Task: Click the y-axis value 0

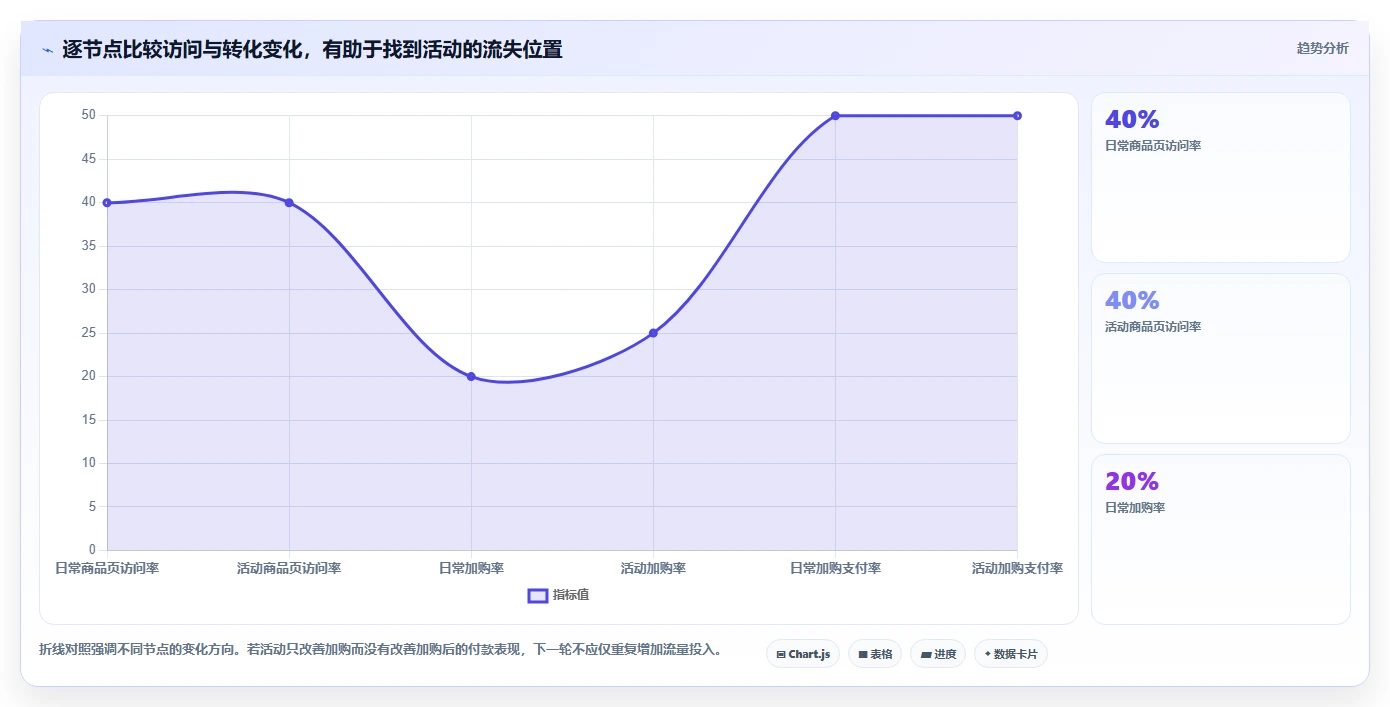Action: click(x=92, y=550)
